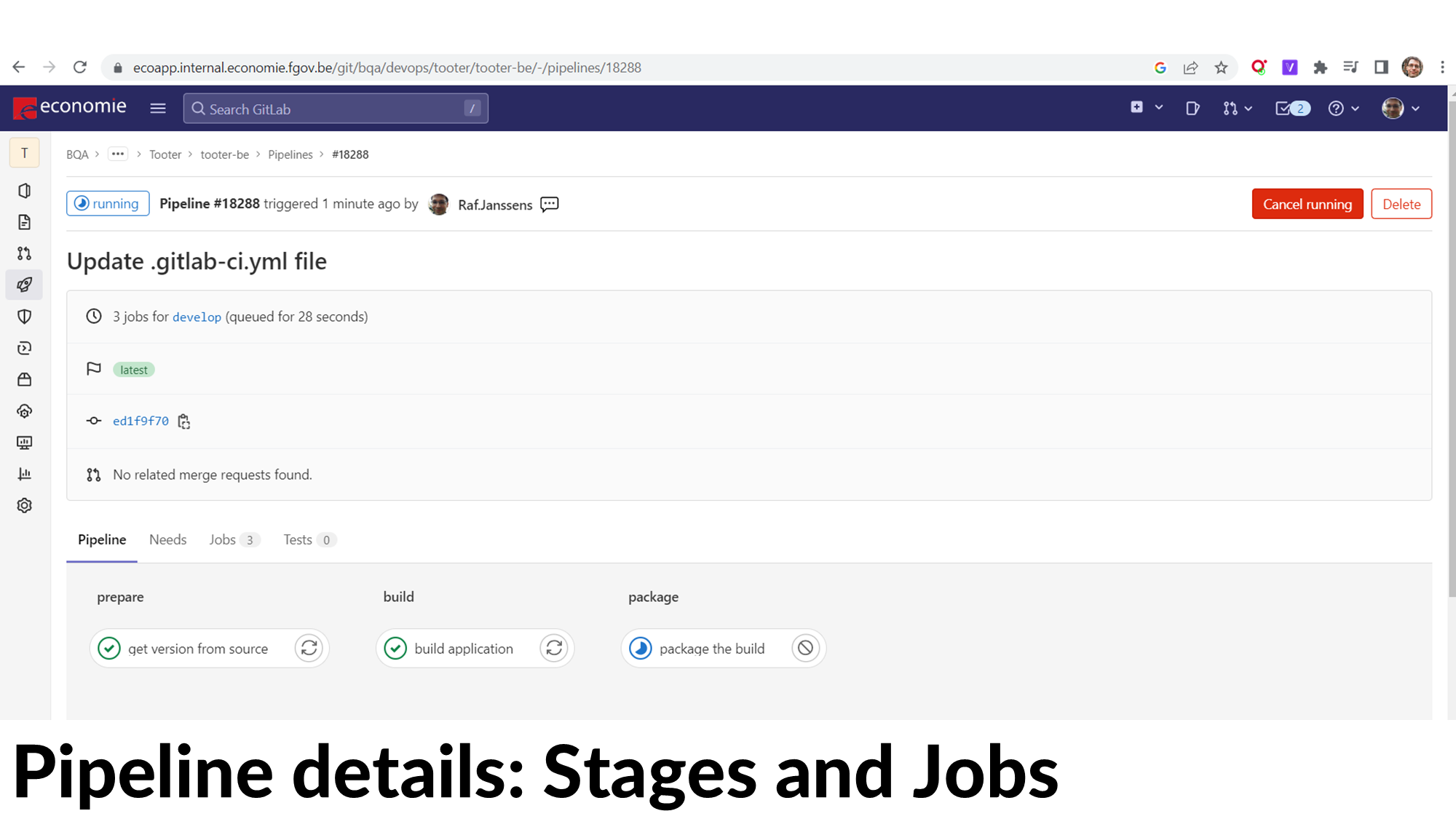Open Merge requests icon in sidebar
1456x819 pixels.
(x=24, y=253)
